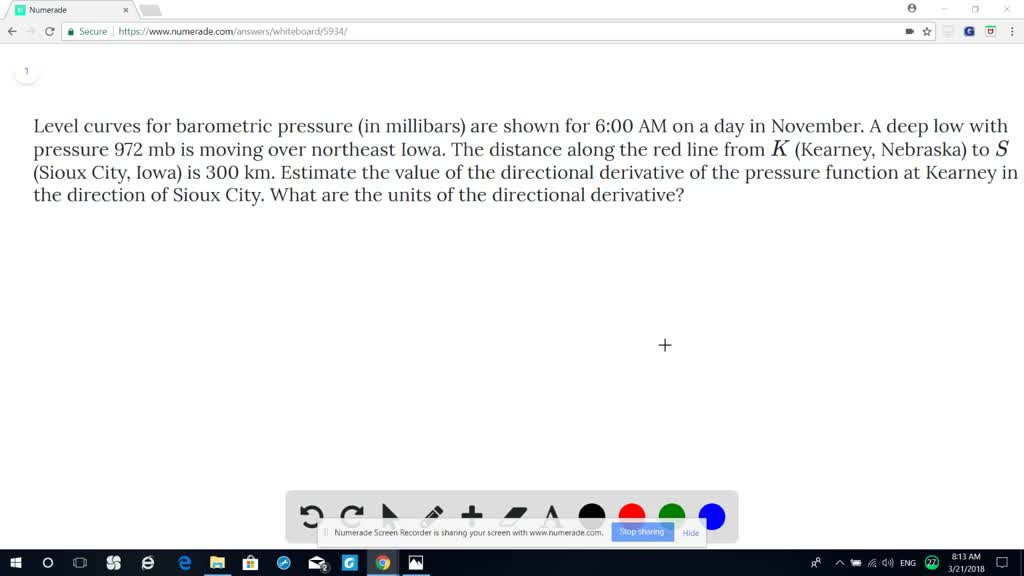Open People icon in system tray
The height and width of the screenshot is (576, 1024).
816,562
